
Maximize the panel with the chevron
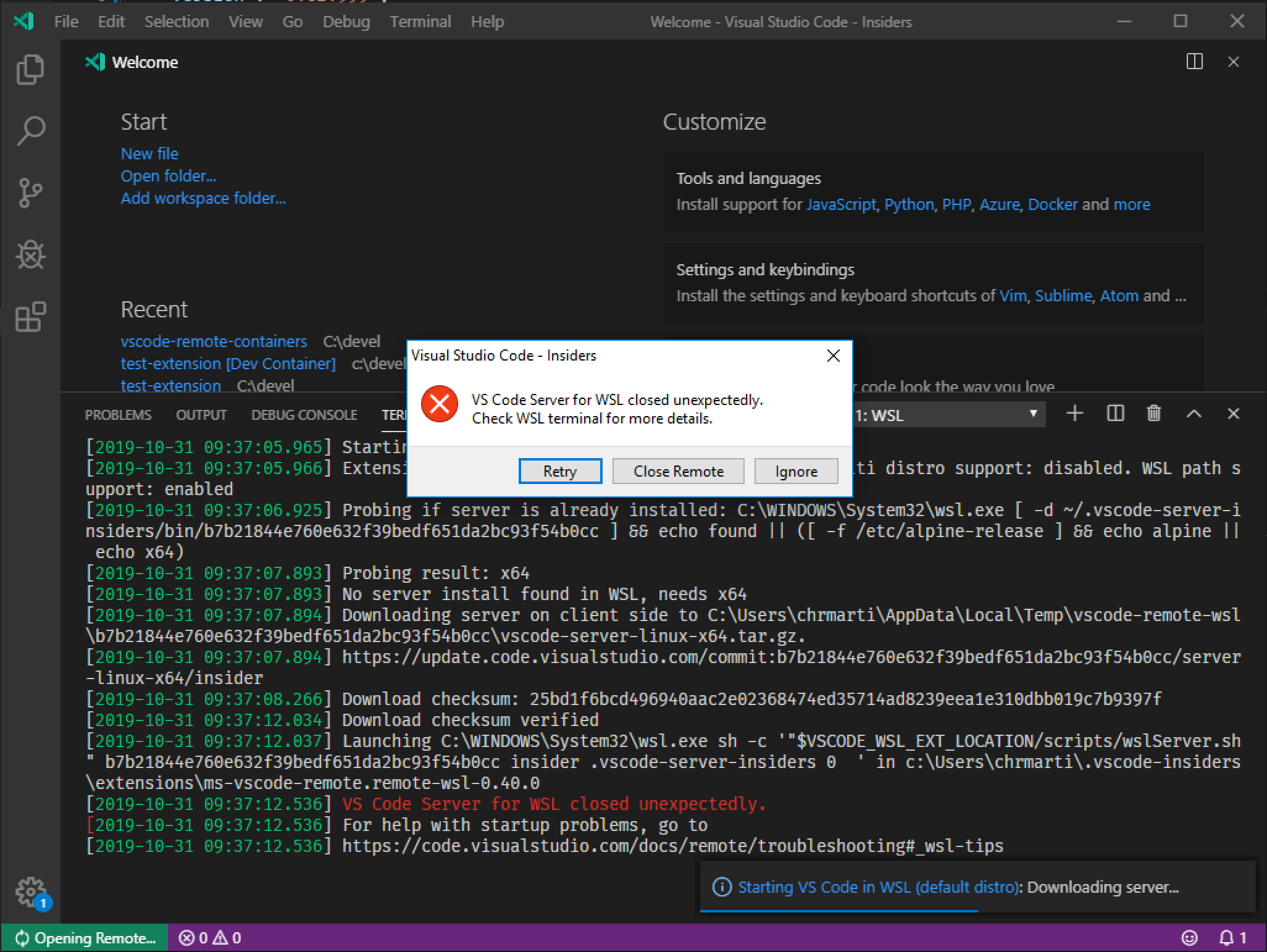click(1193, 414)
